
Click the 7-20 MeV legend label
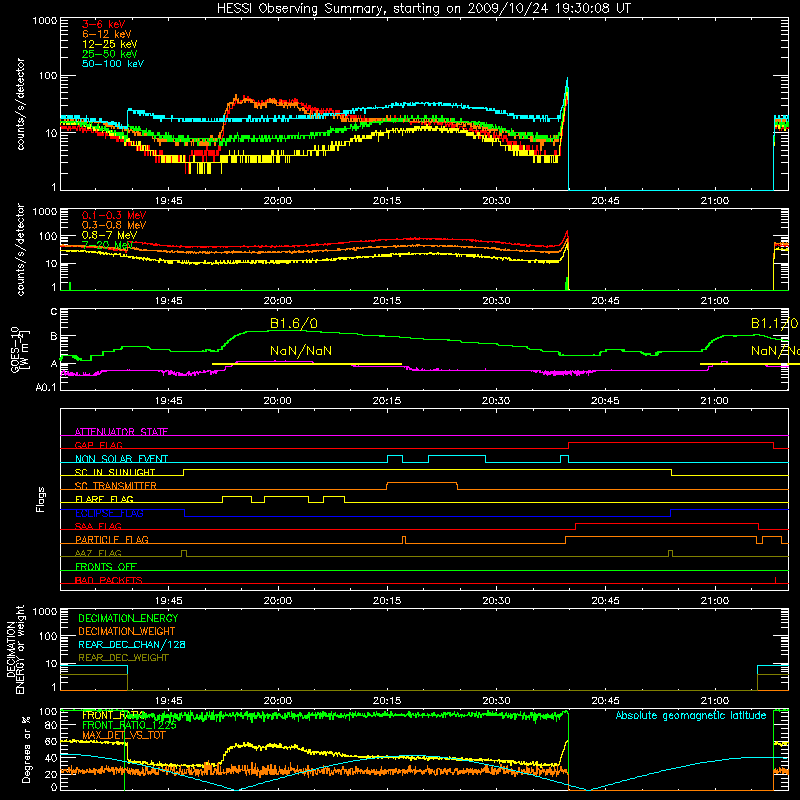pos(108,245)
